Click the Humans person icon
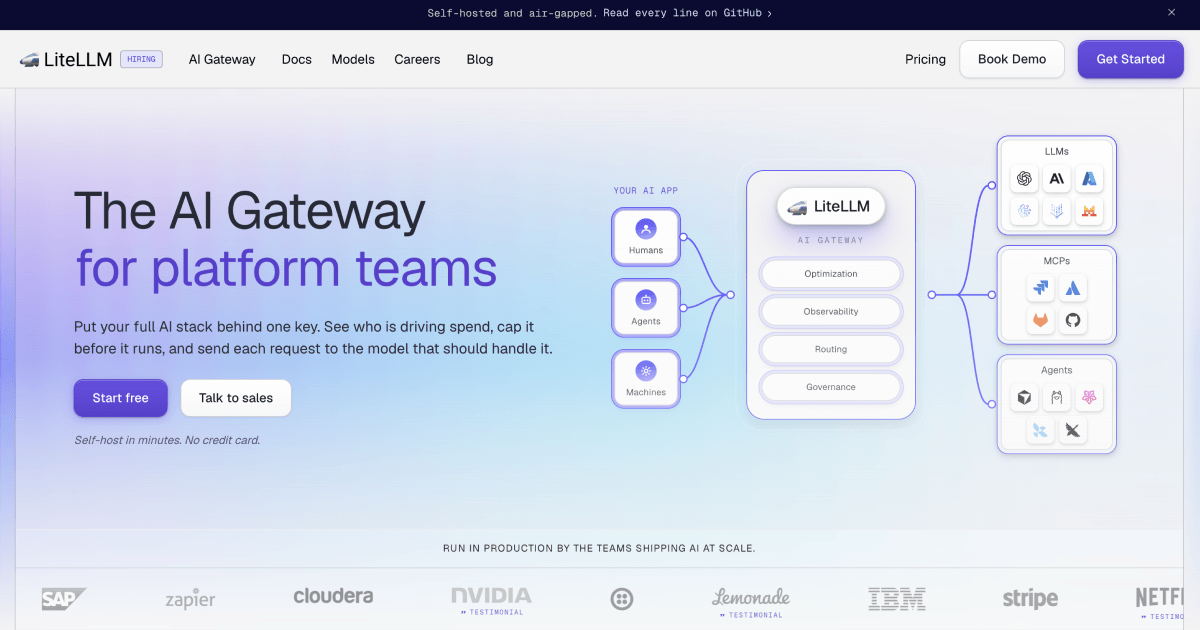The width and height of the screenshot is (1200, 630). pos(646,229)
